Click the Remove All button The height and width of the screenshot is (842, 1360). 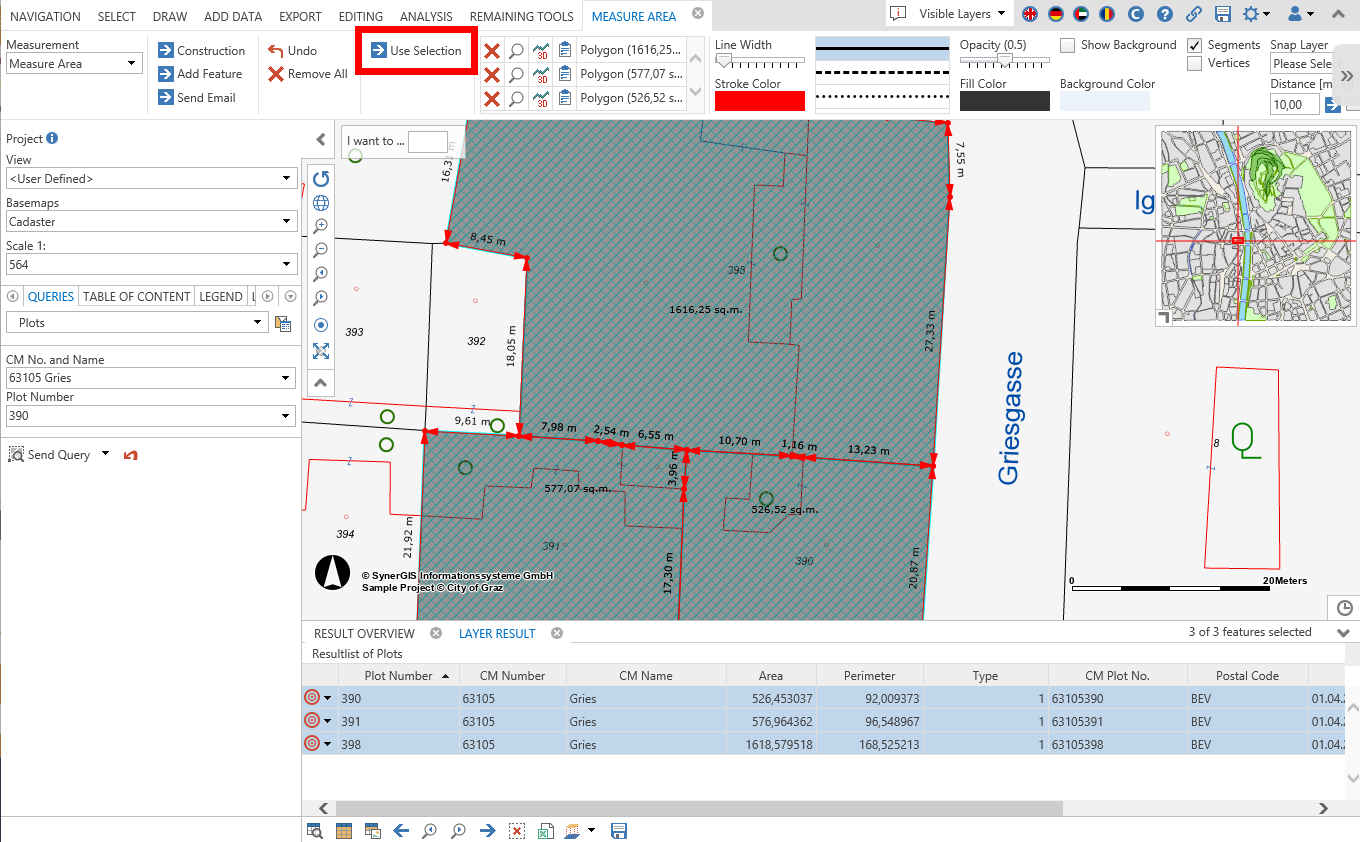coord(308,74)
